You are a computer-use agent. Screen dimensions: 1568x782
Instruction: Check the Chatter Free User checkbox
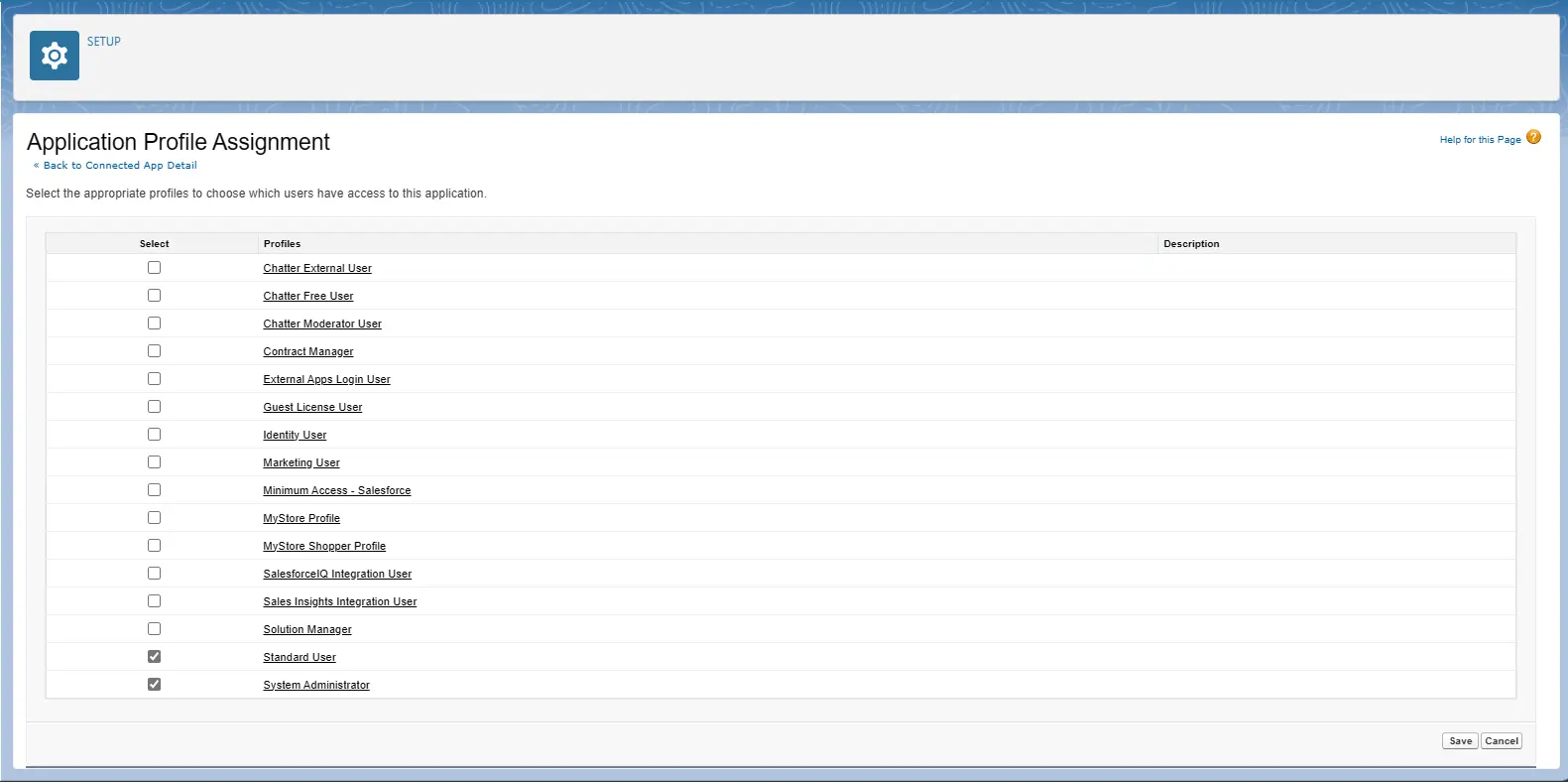point(154,295)
